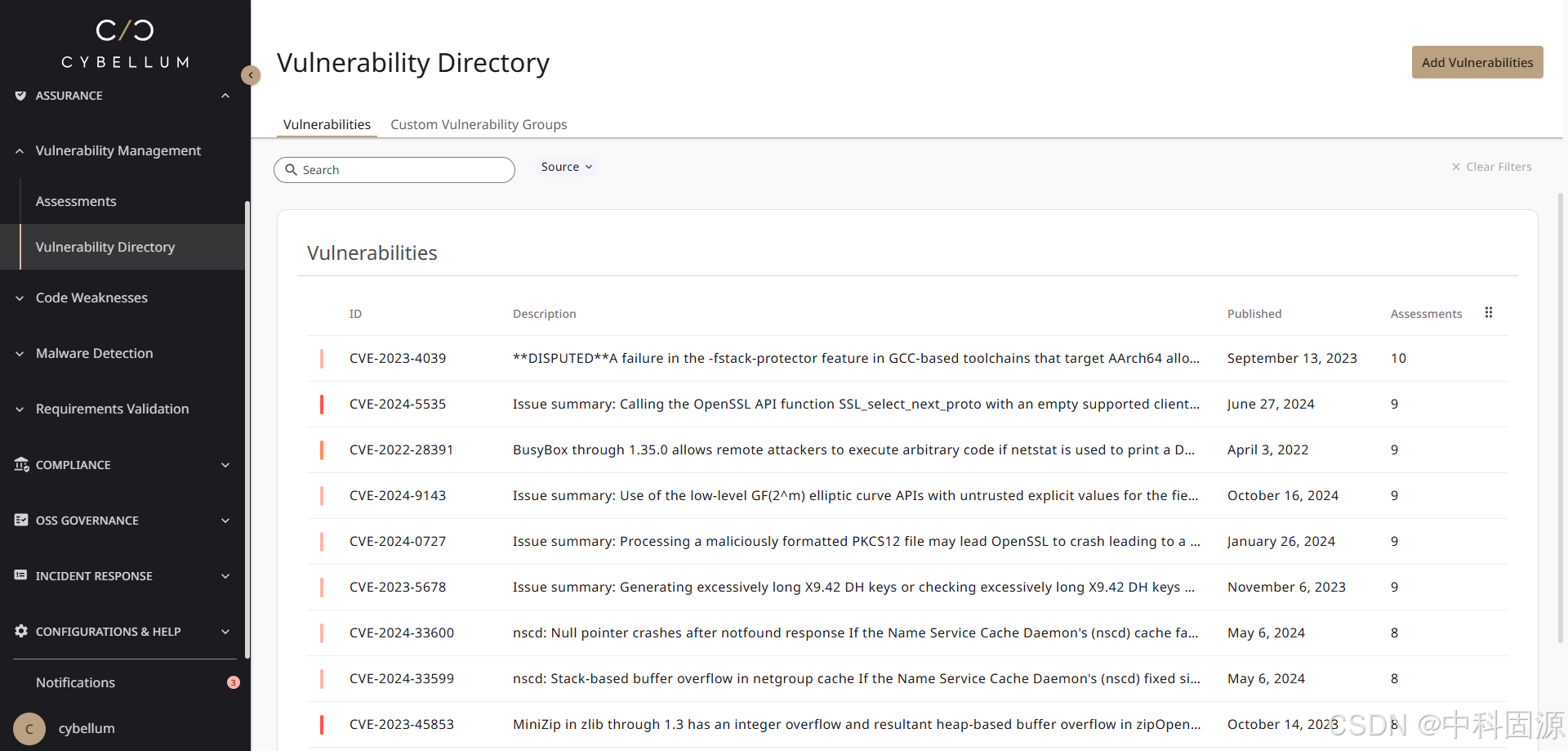The image size is (1568, 751).
Task: Click the OSS Governance icon
Action: click(21, 520)
